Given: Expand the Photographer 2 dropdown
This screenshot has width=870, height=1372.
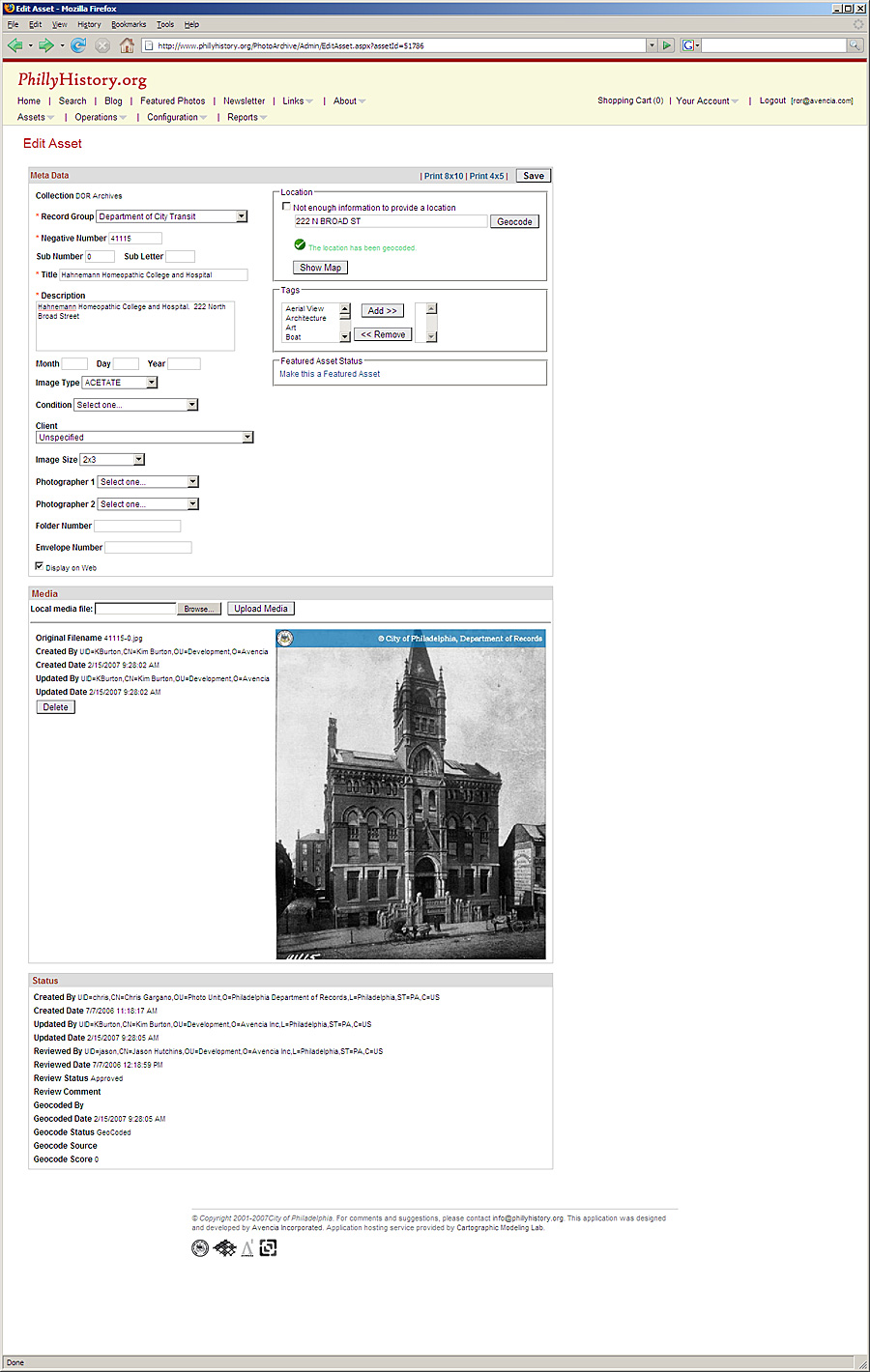Looking at the screenshot, I should tap(192, 504).
